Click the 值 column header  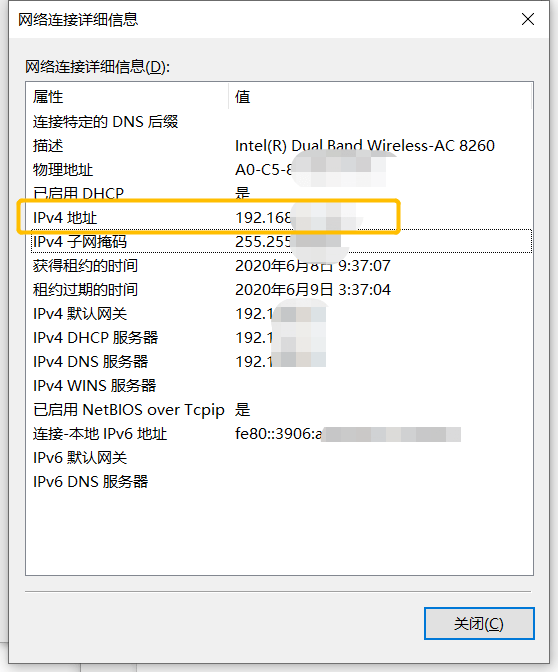(380, 97)
